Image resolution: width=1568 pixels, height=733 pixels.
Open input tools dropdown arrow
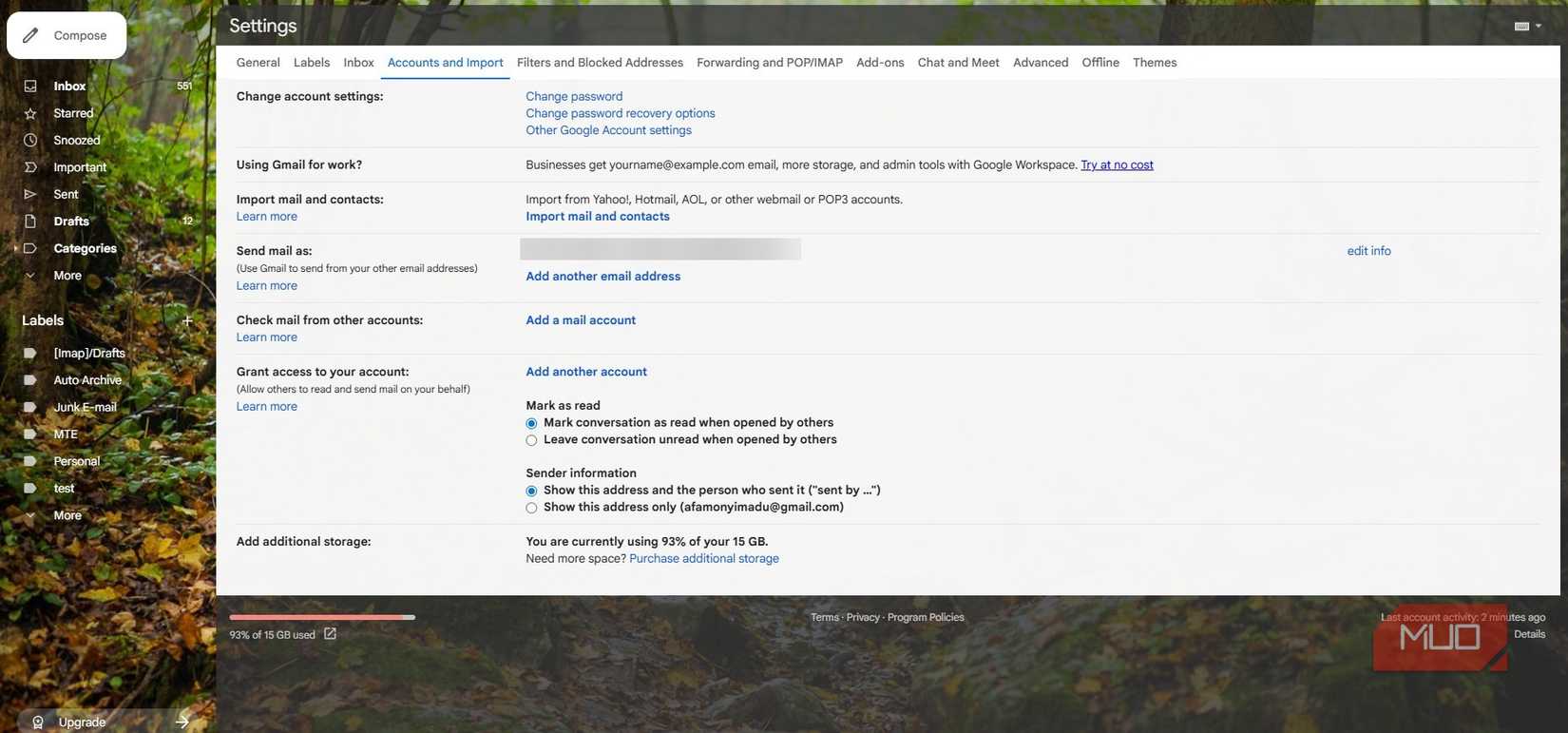tap(1539, 26)
